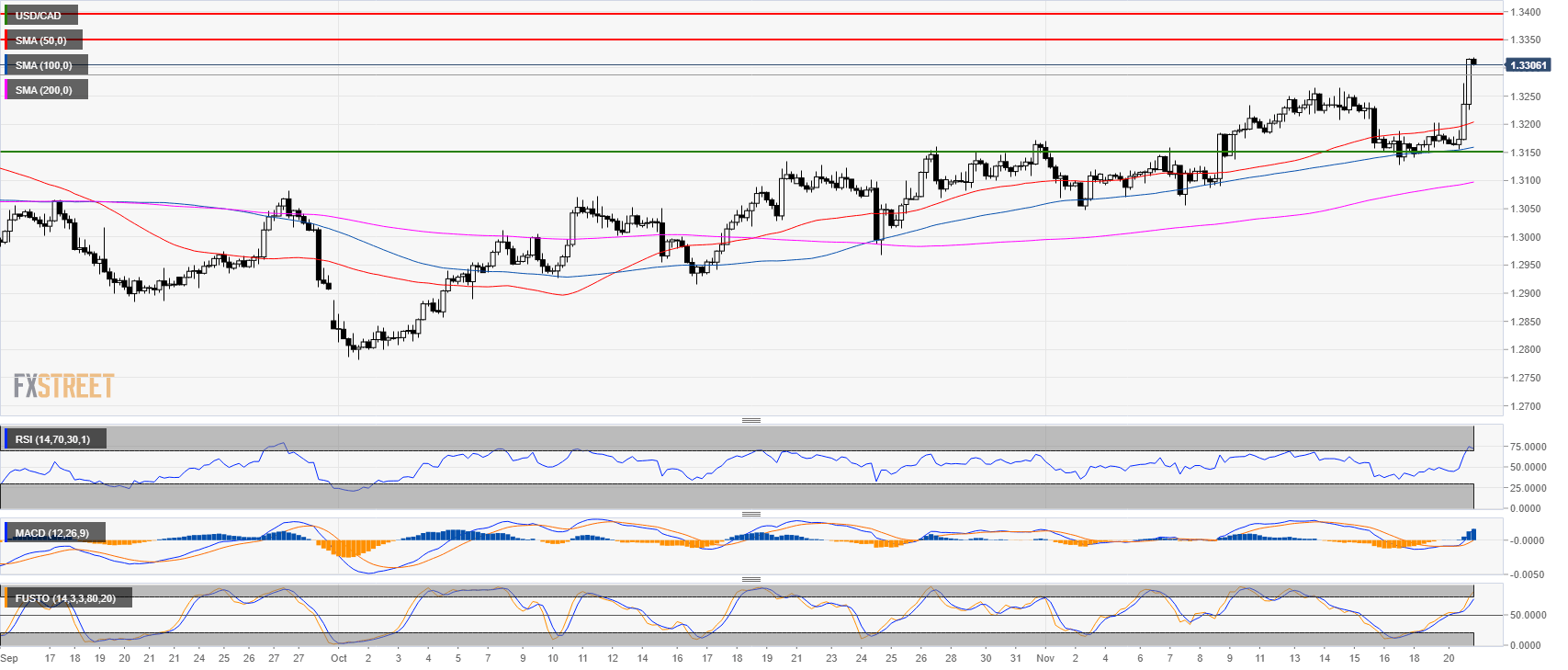Click the current price tag 1.33061
The width and height of the screenshot is (1568, 670).
pos(1529,65)
